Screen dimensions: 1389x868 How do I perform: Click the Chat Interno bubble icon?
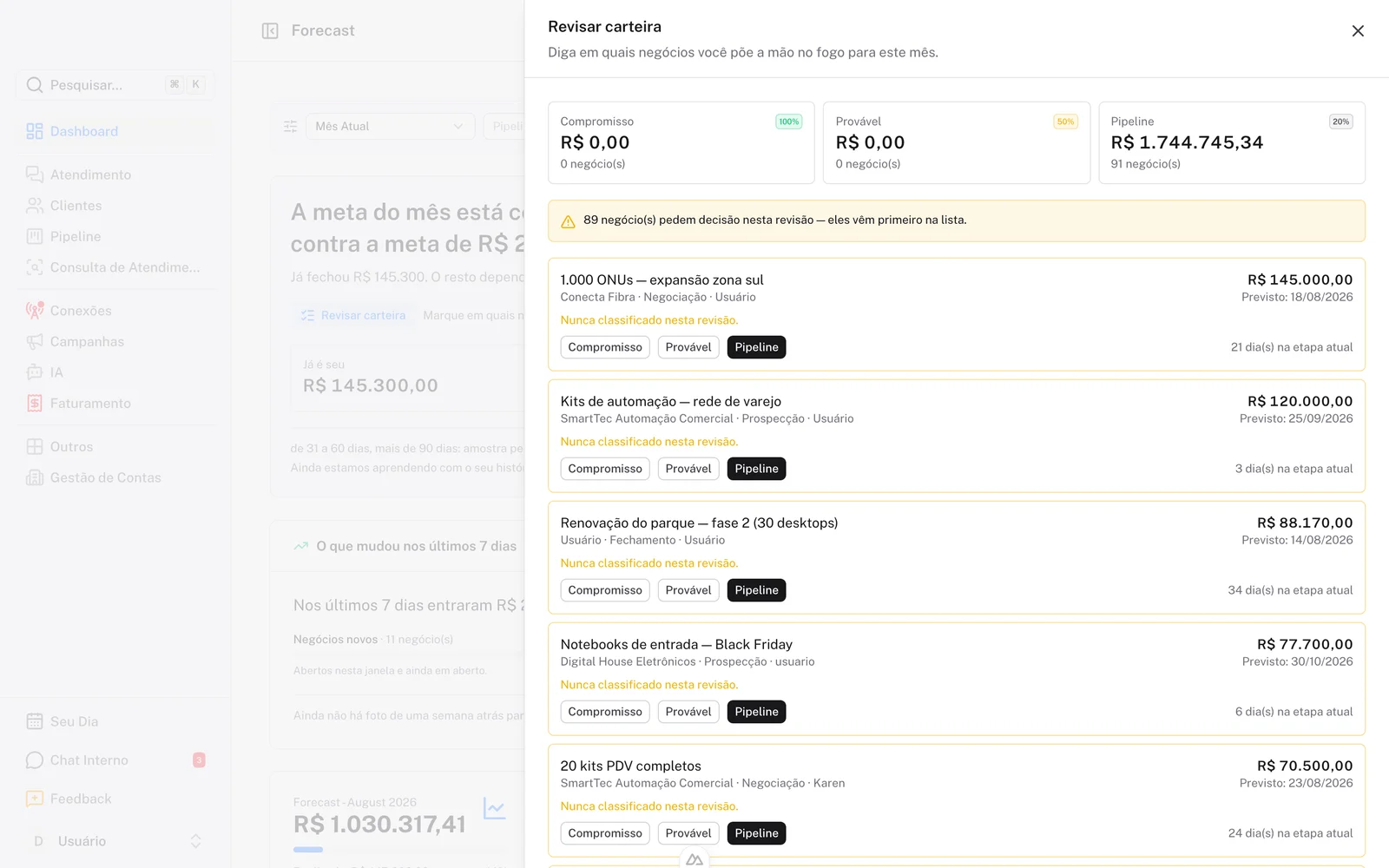click(x=35, y=760)
